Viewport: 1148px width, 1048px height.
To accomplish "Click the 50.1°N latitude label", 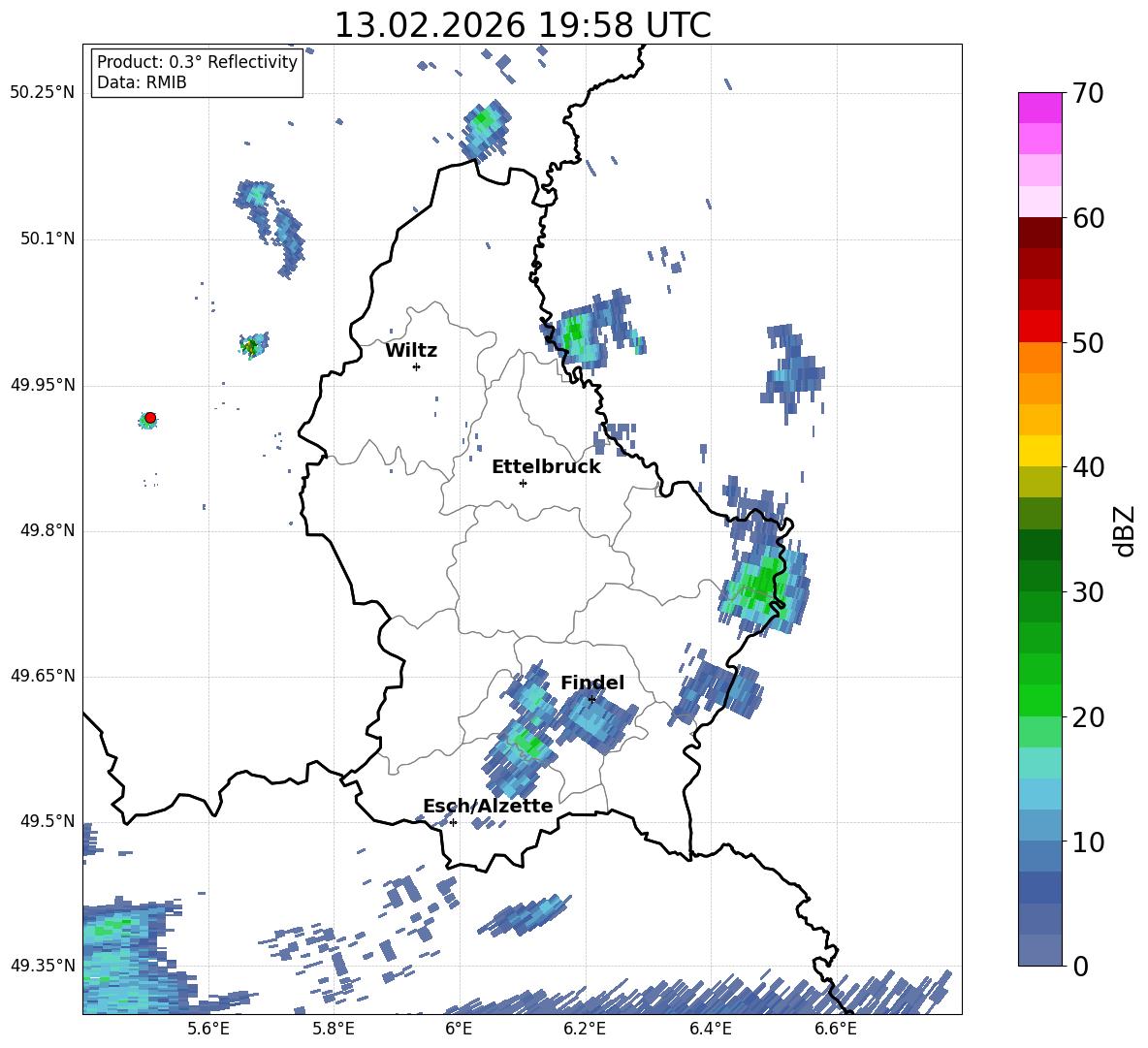I will [x=48, y=239].
